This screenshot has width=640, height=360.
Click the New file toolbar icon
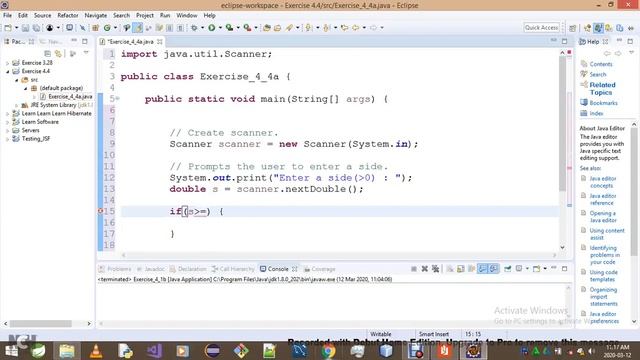click(x=8, y=28)
